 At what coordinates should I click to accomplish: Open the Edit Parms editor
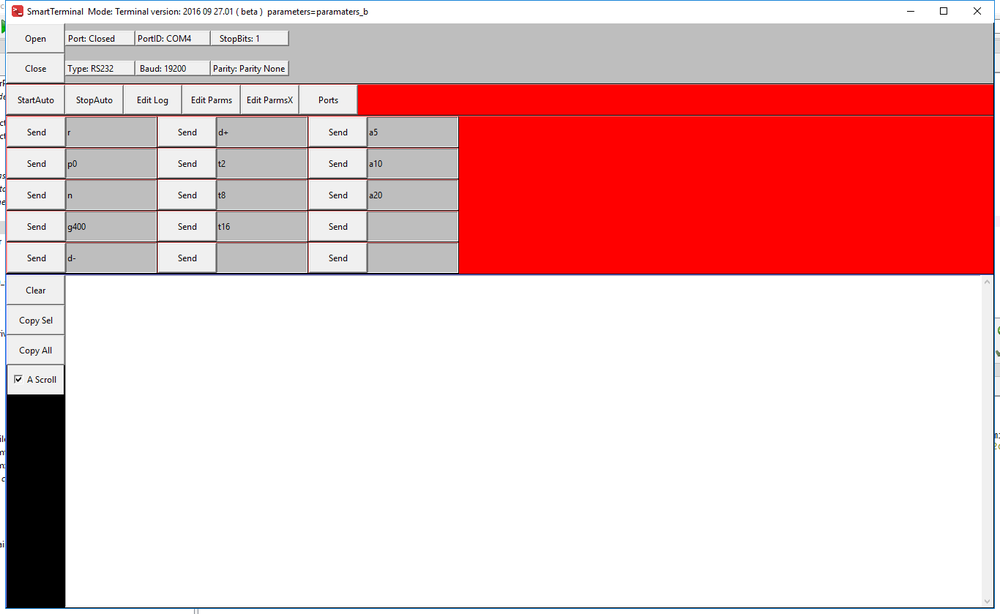click(210, 100)
